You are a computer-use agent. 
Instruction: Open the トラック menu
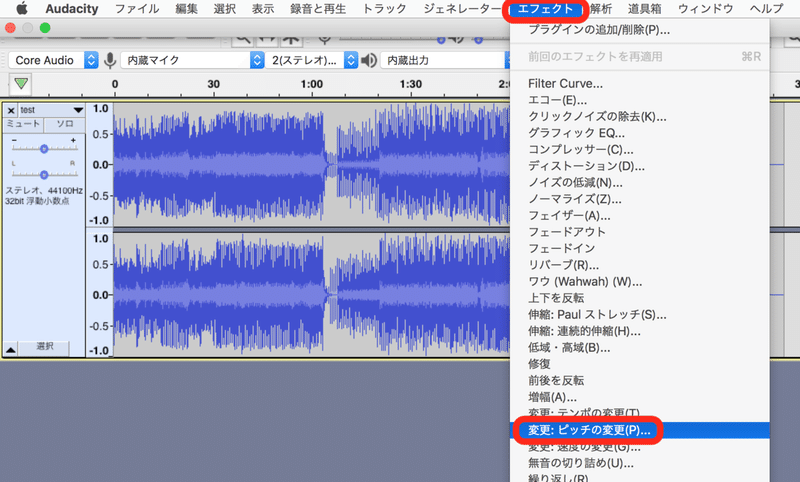384,9
